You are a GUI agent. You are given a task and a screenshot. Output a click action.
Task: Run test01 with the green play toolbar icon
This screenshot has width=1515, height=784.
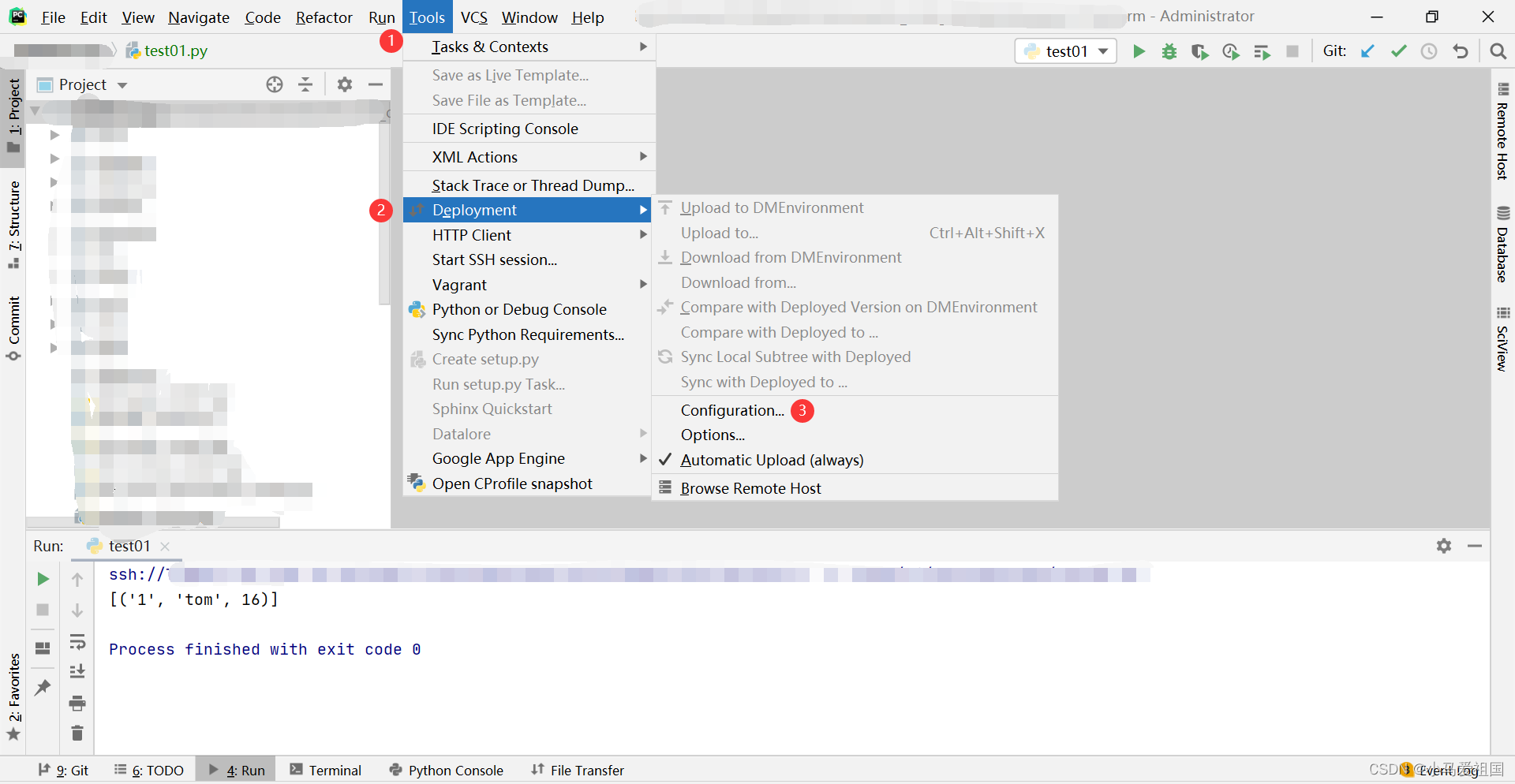point(1139,51)
